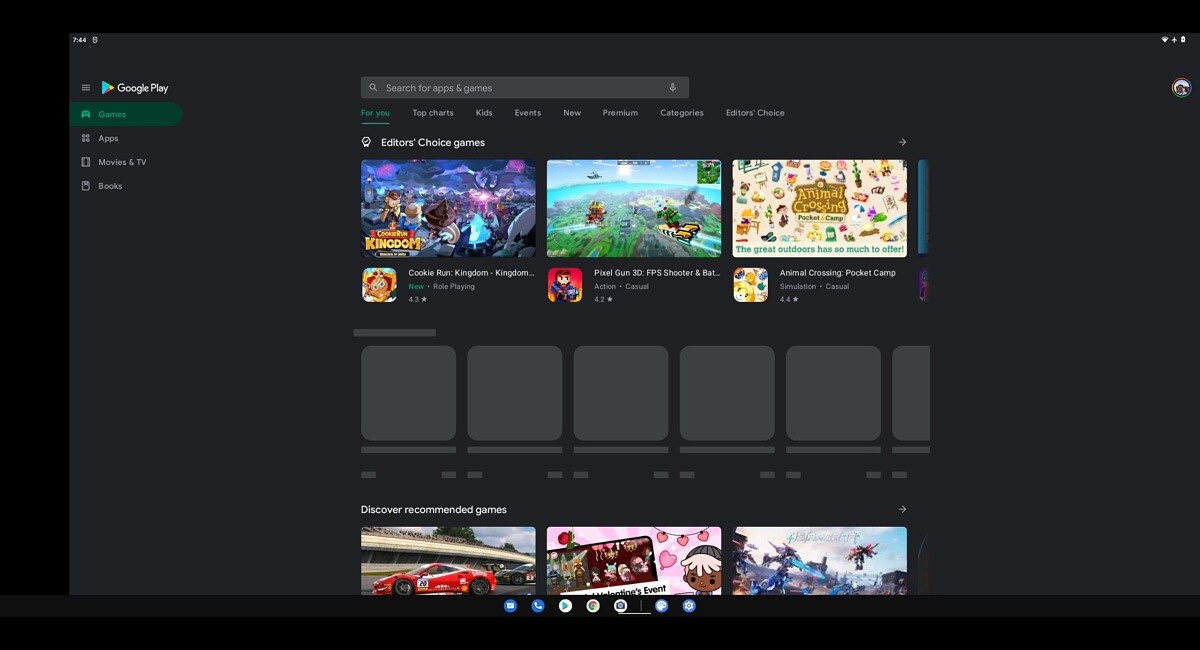The width and height of the screenshot is (1200, 650).
Task: Open the navigation menu hamburger
Action: tap(85, 87)
